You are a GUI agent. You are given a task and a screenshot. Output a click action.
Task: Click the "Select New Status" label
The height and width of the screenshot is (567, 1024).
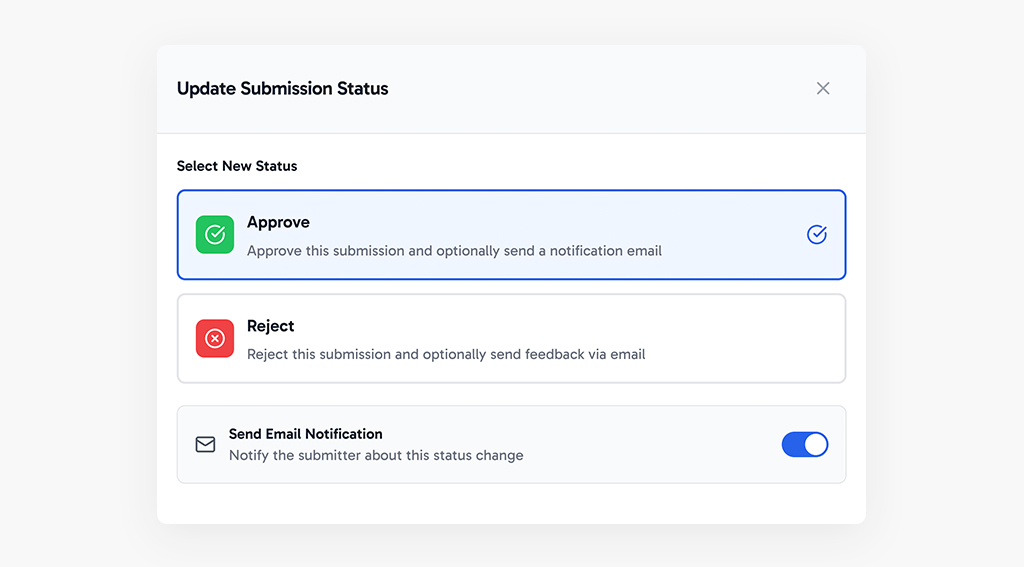point(237,166)
